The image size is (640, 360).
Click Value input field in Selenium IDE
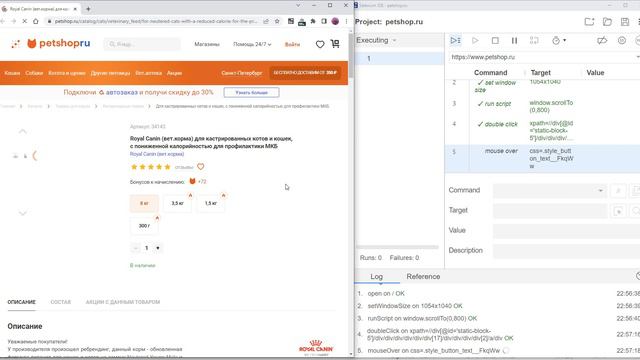coord(567,231)
